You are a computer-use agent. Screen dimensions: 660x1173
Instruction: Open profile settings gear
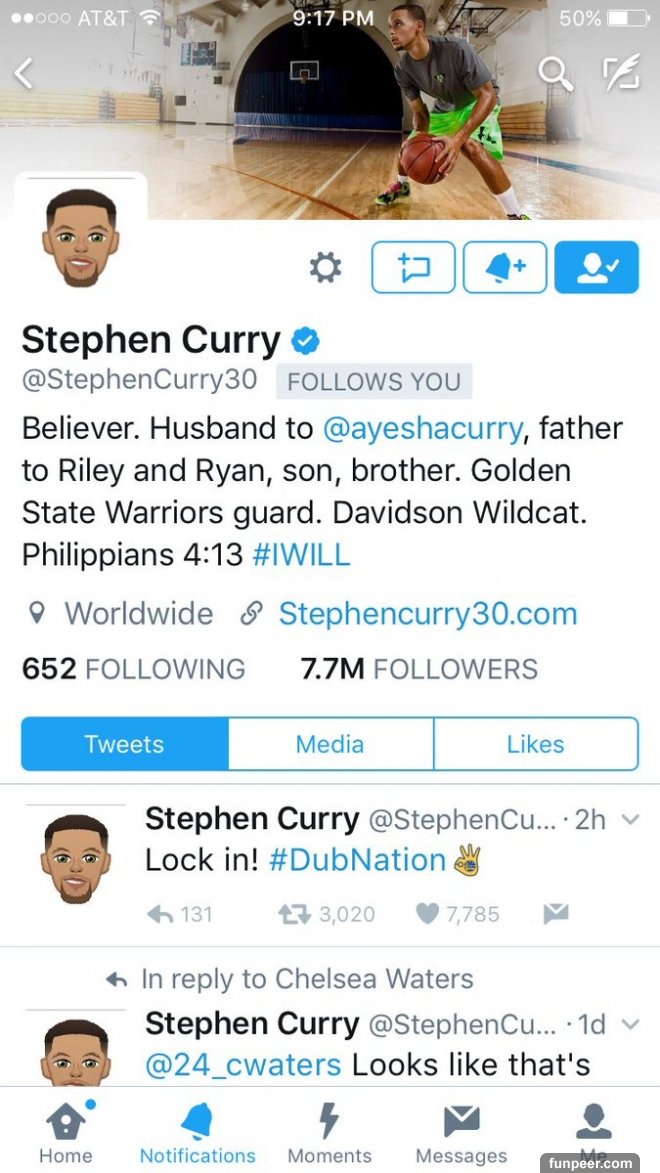[x=326, y=267]
